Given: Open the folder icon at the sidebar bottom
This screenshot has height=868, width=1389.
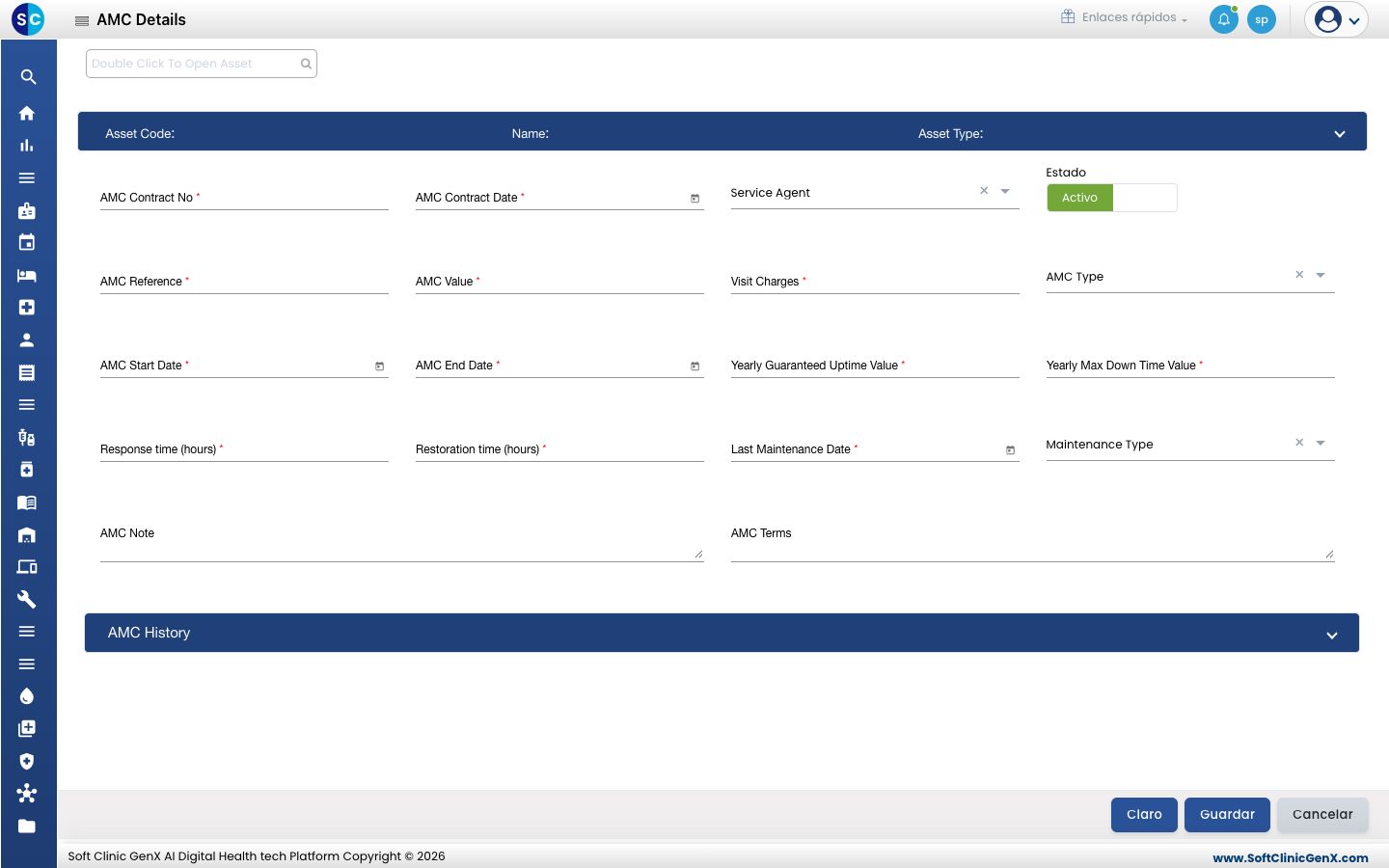Looking at the screenshot, I should [x=27, y=826].
